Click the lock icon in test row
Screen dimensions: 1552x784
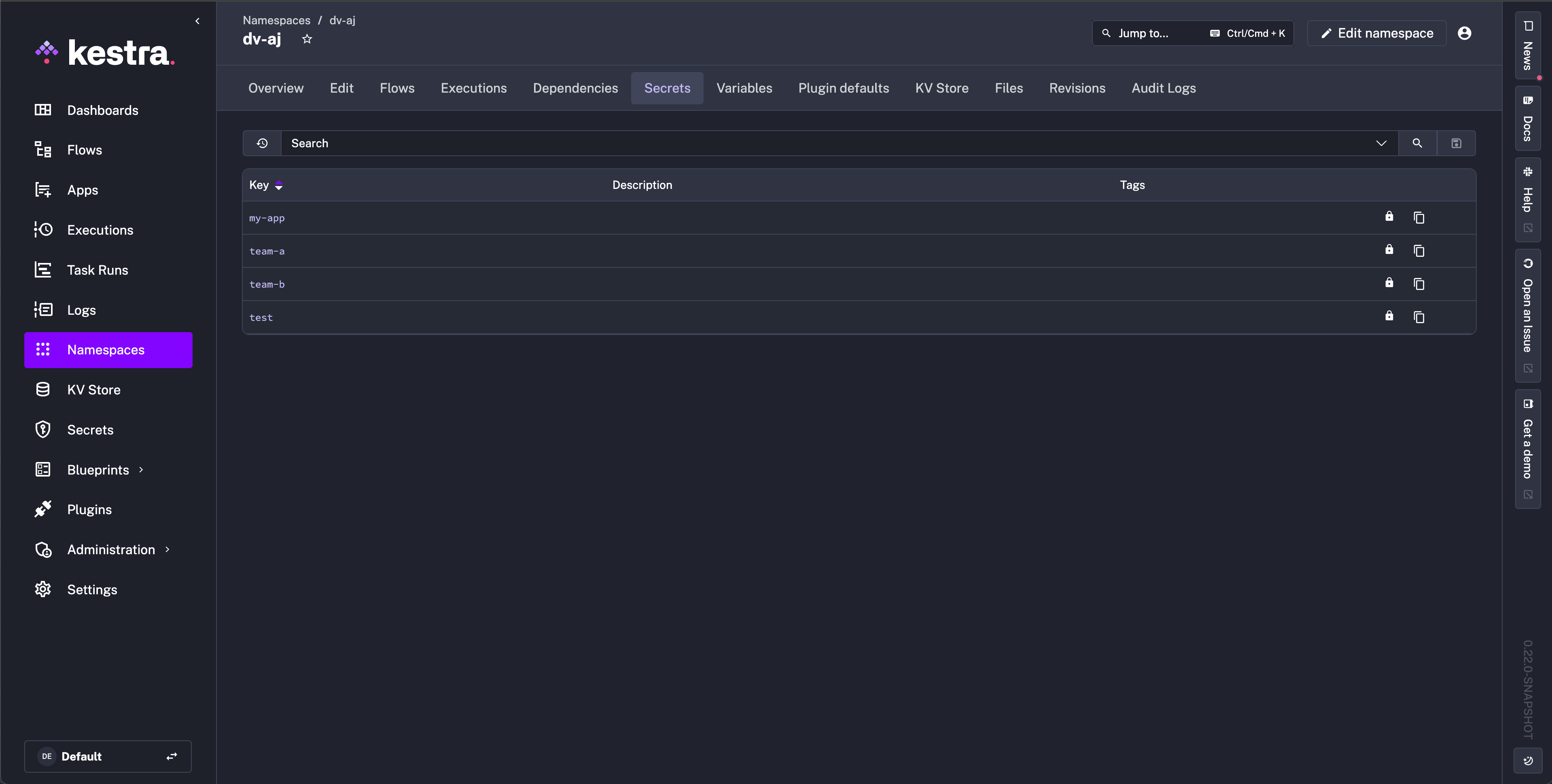click(1389, 316)
